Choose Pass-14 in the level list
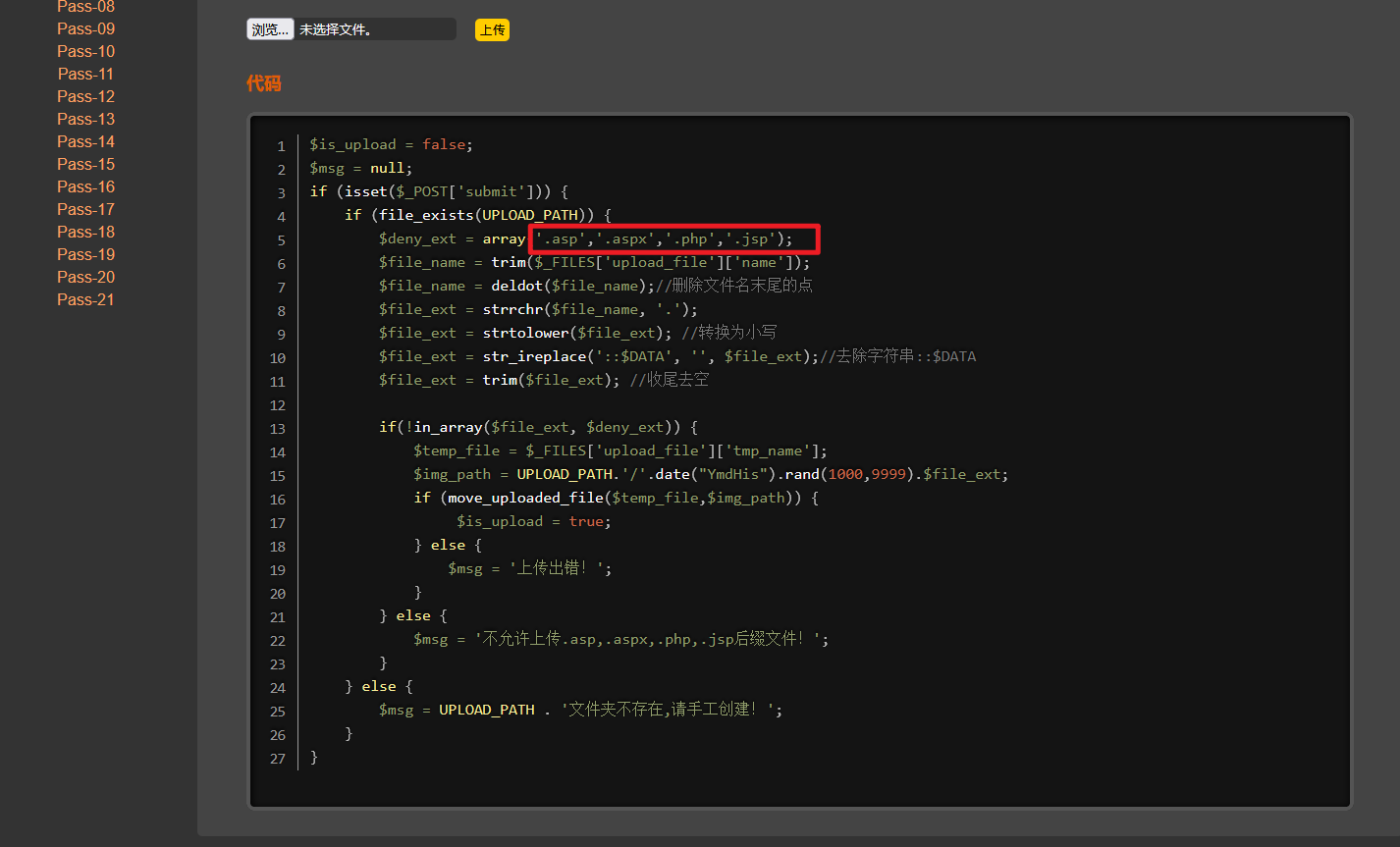 [x=85, y=141]
